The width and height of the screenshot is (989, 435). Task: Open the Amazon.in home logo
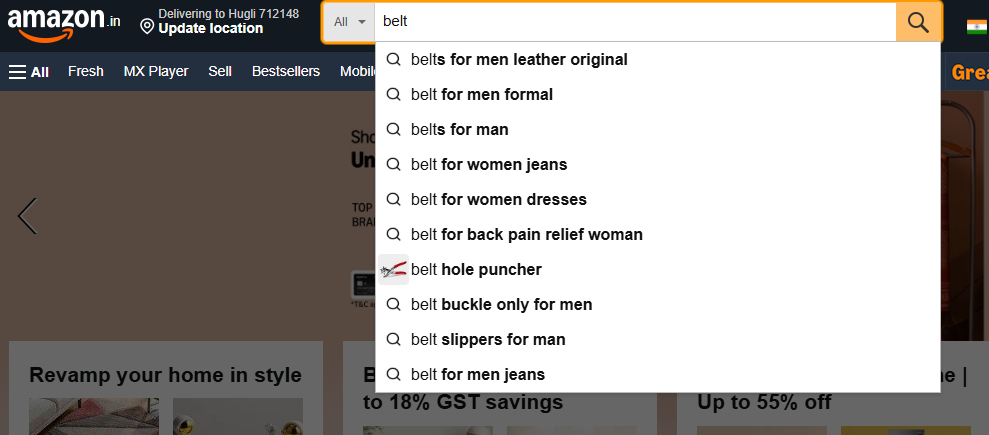point(64,22)
